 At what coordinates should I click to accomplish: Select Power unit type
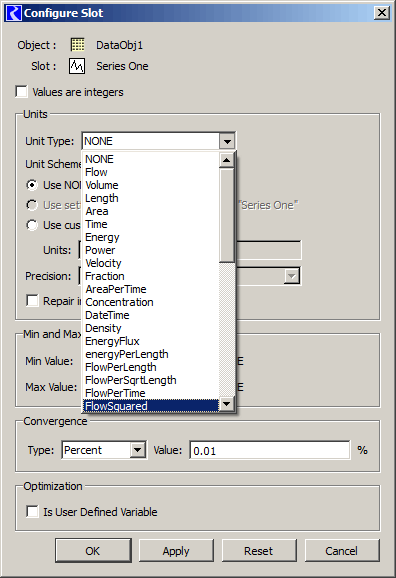[150, 250]
